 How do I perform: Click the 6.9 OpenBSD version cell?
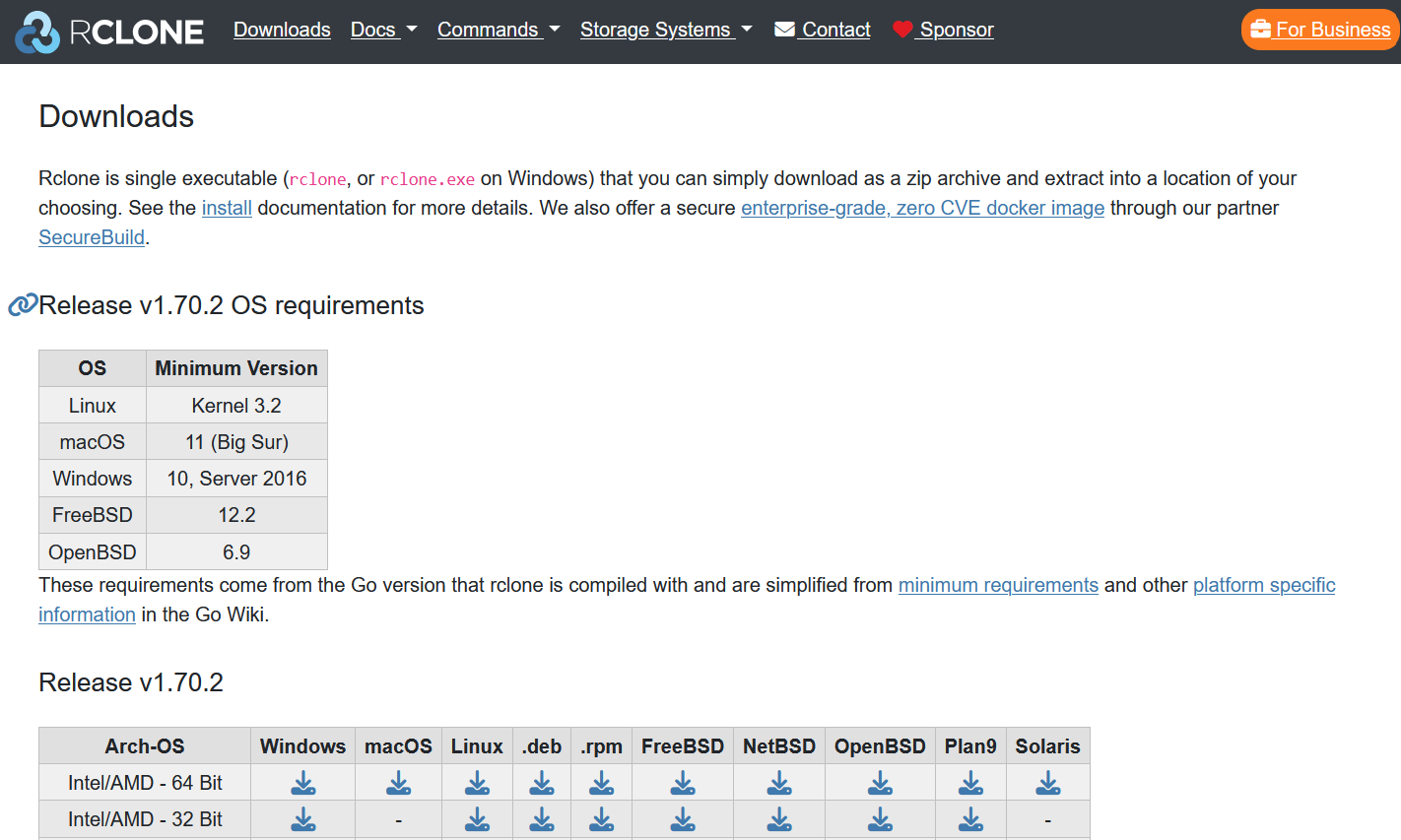(x=236, y=551)
